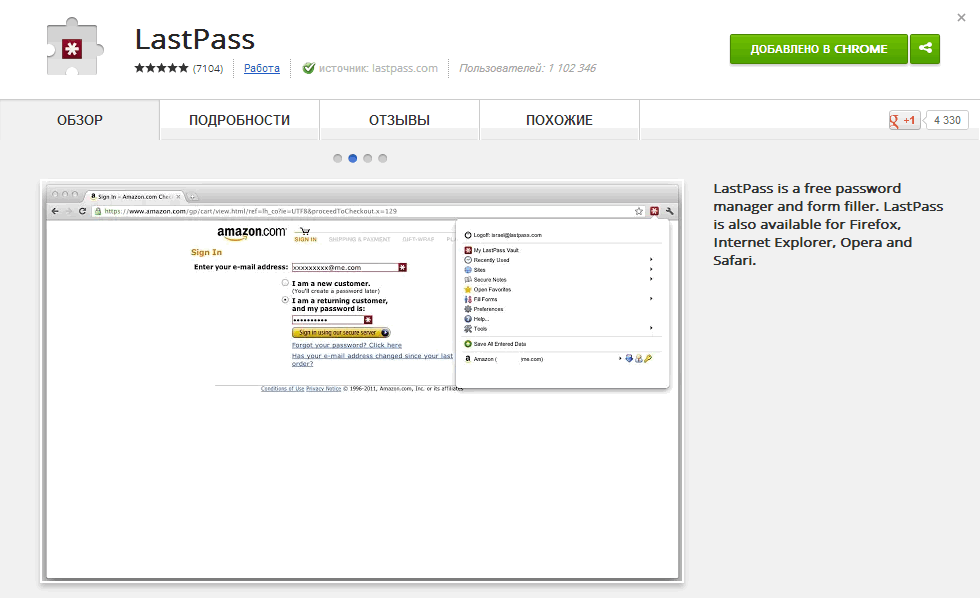Select the Sites globe icon
Screen dimensions: 980x598
click(468, 270)
